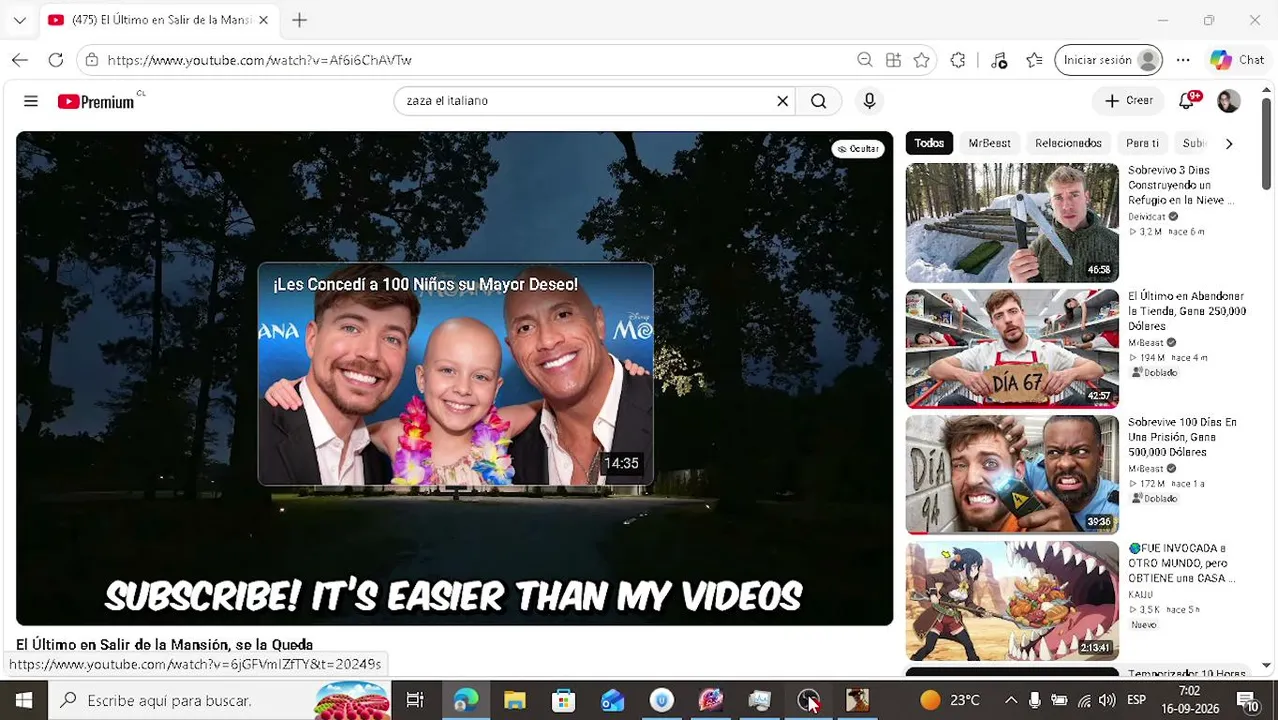
Task: Open the Outlook mail taskbar icon
Action: (612, 700)
